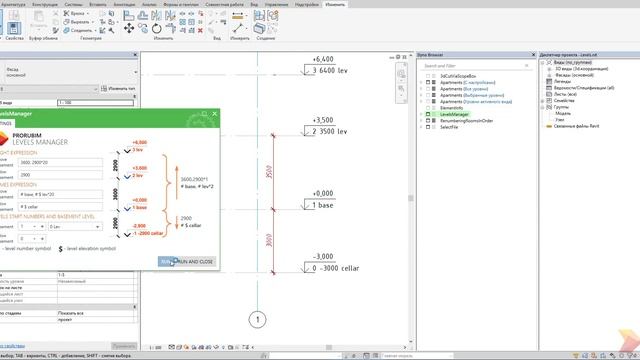
Task: Select the Copy tool next to Move
Action: click(x=143, y=28)
